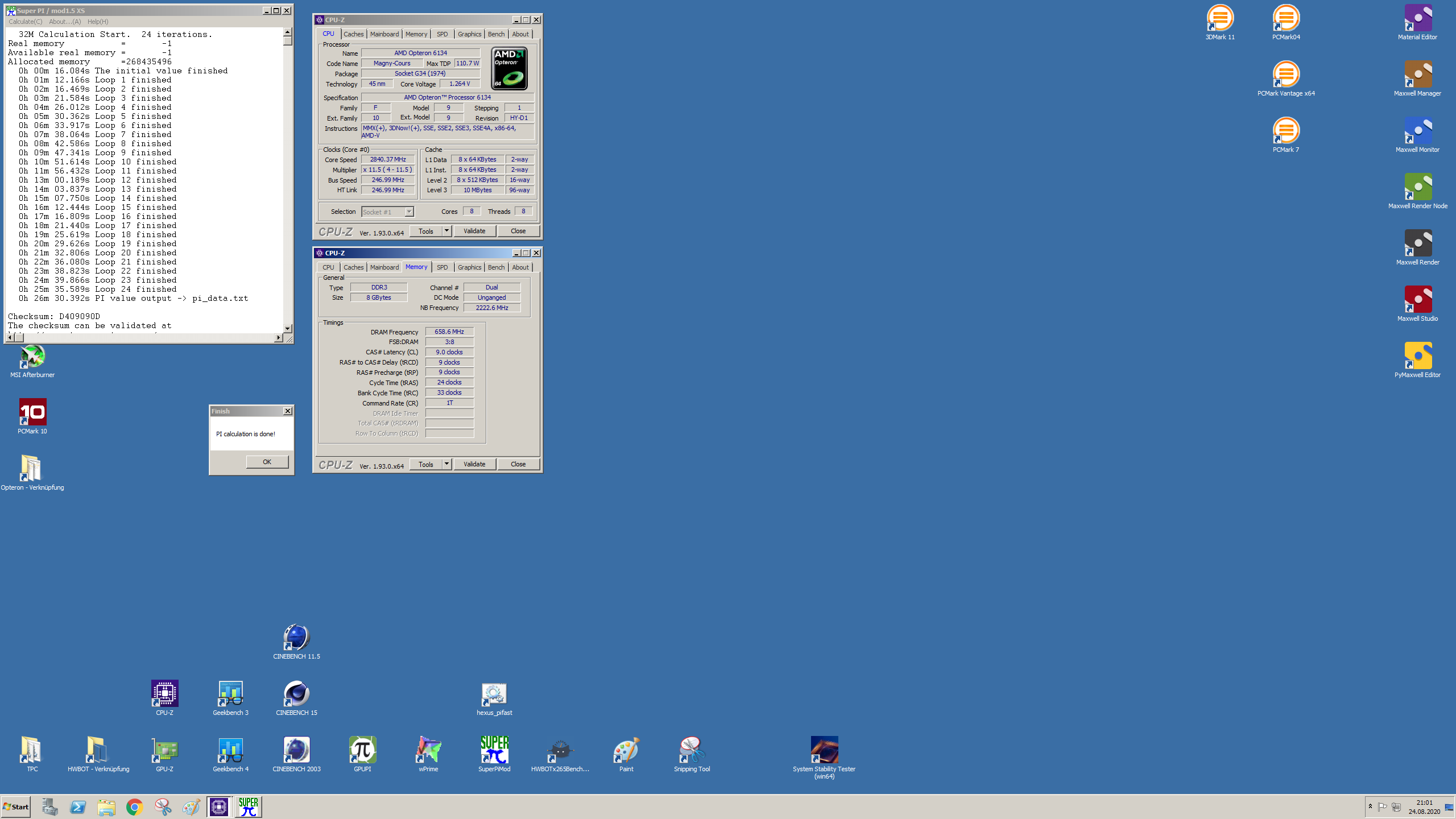This screenshot has height=819, width=1456.
Task: Click the CPU-Z desktop shortcut
Action: pyautogui.click(x=164, y=698)
